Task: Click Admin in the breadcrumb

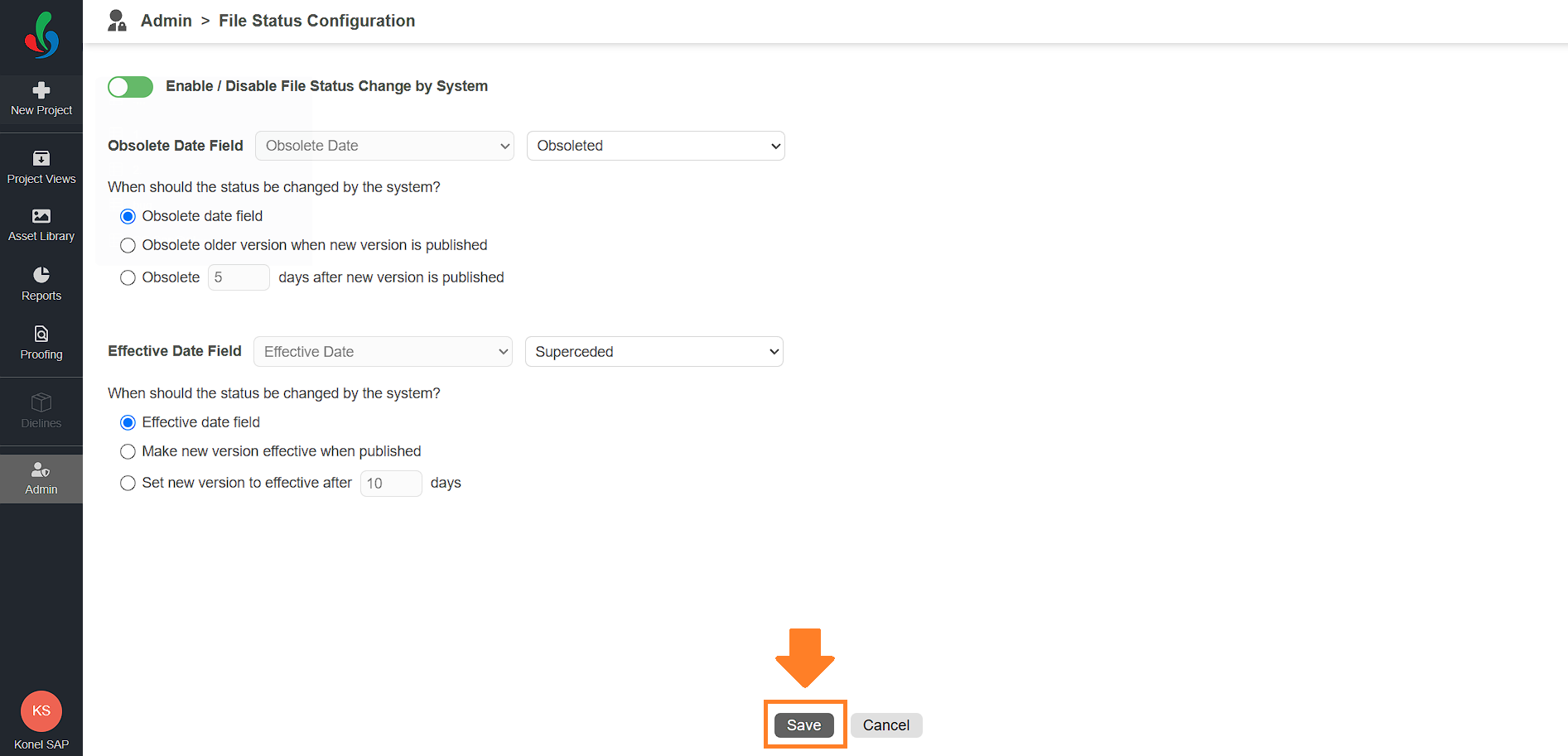Action: coord(166,21)
